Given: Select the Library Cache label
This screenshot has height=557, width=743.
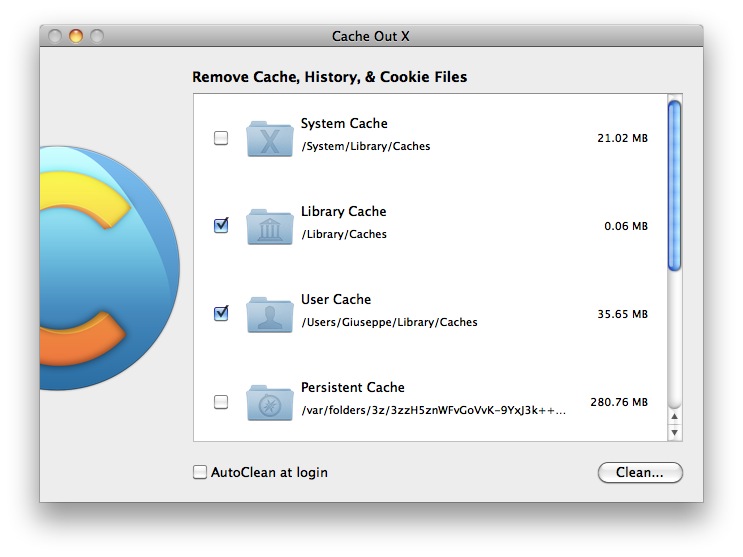Looking at the screenshot, I should (x=344, y=211).
